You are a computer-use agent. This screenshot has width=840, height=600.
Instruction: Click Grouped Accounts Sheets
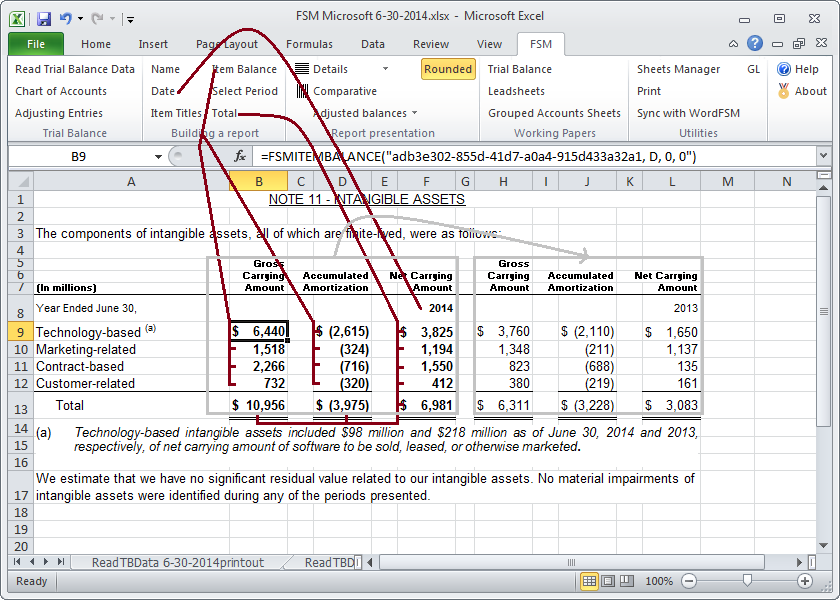click(x=554, y=113)
